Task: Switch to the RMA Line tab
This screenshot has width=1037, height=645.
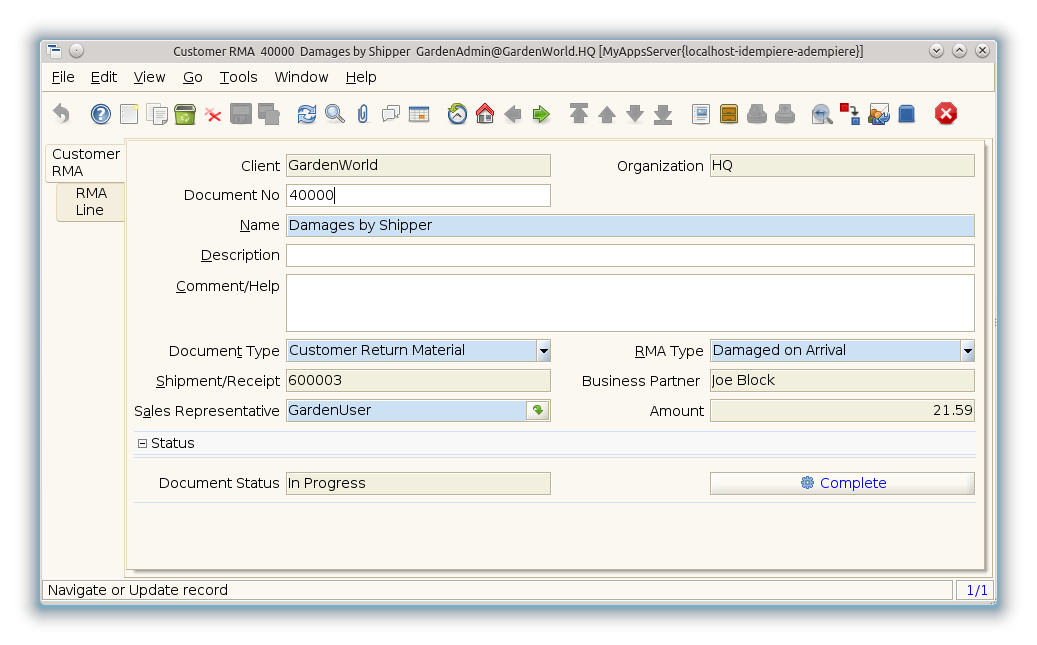Action: coord(90,202)
